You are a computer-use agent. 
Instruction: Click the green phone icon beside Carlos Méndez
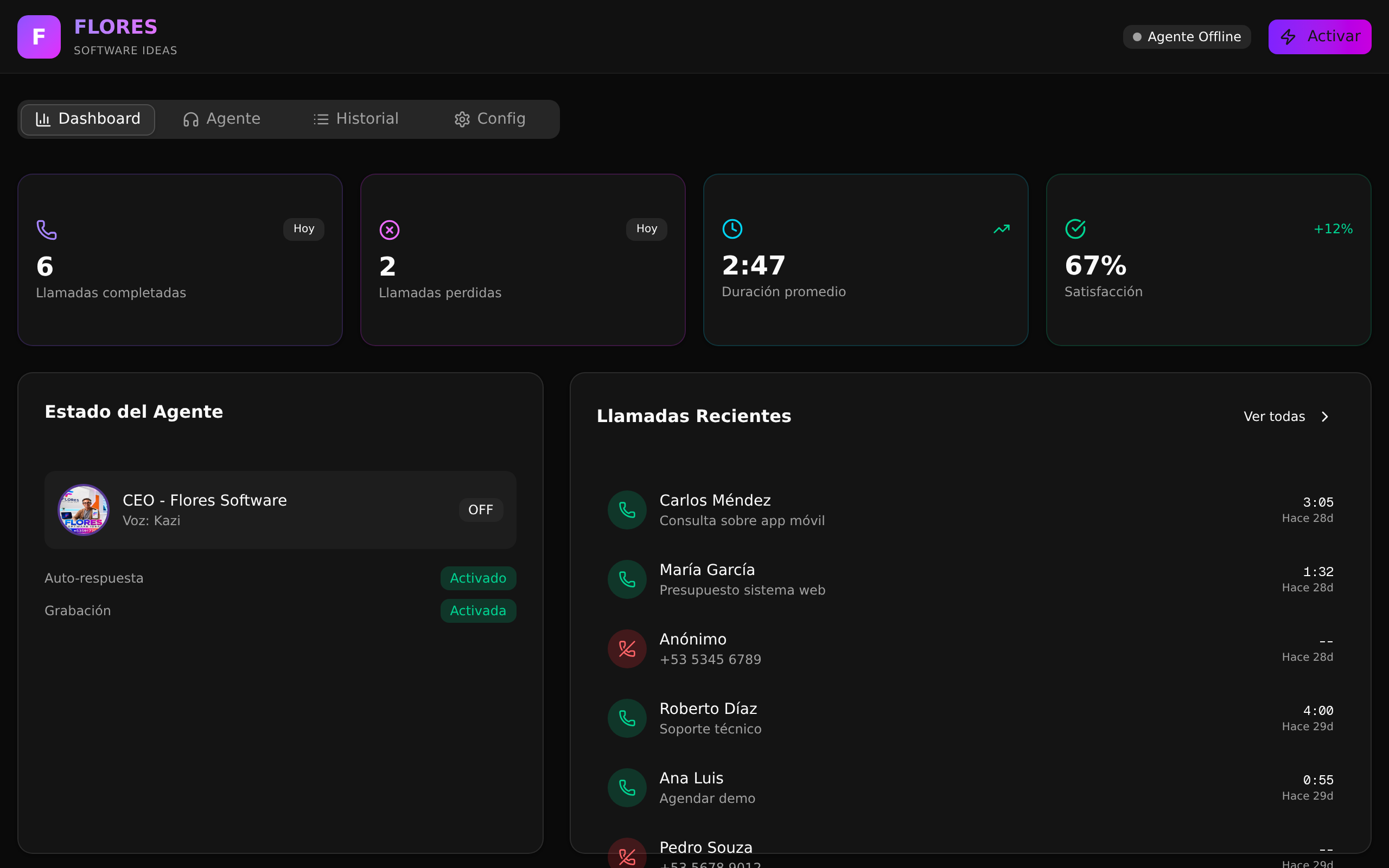click(627, 510)
